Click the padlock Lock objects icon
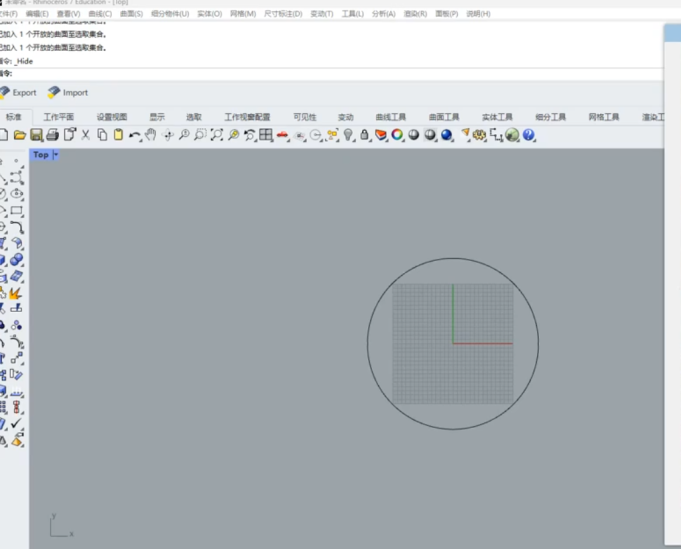 click(x=365, y=135)
